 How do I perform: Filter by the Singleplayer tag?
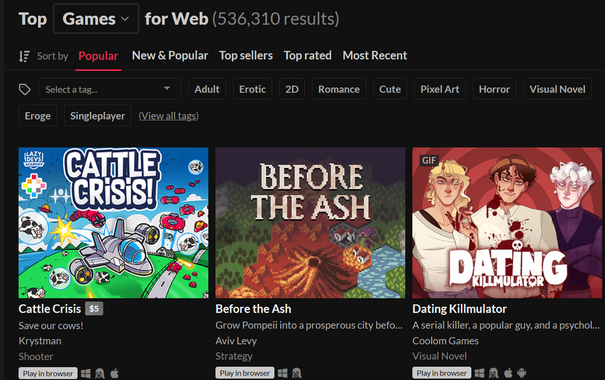(98, 115)
